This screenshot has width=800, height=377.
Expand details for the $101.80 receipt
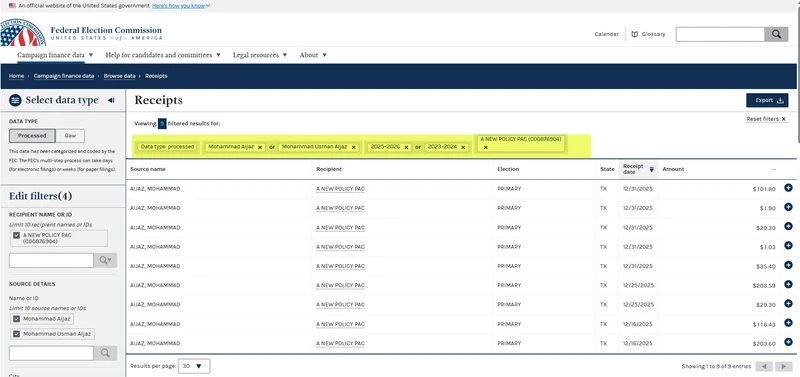pos(788,188)
